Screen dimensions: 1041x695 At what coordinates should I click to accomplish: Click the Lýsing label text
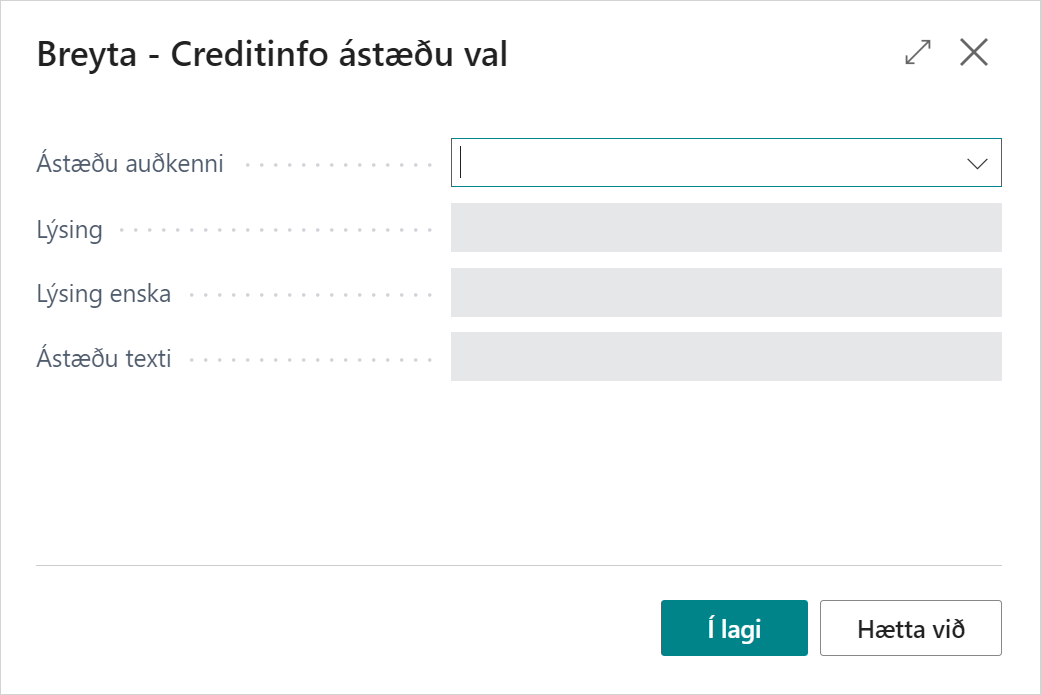click(70, 230)
